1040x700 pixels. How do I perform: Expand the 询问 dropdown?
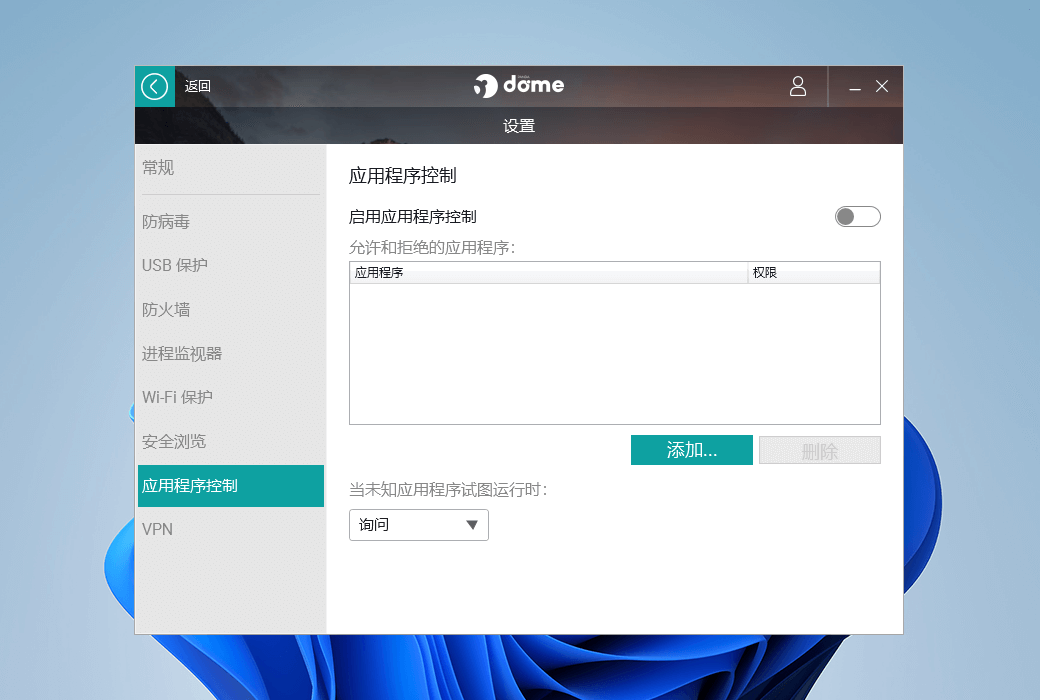click(x=418, y=525)
